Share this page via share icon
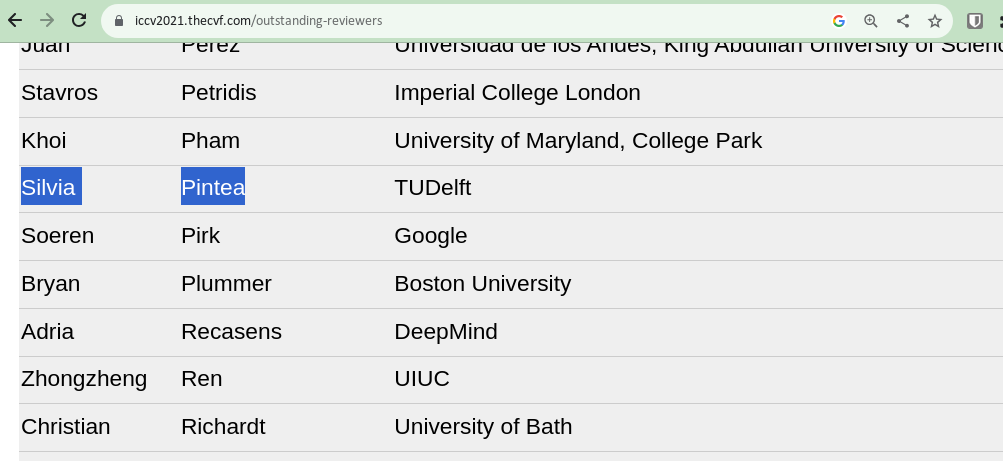Image resolution: width=1003 pixels, height=461 pixels. pos(903,21)
